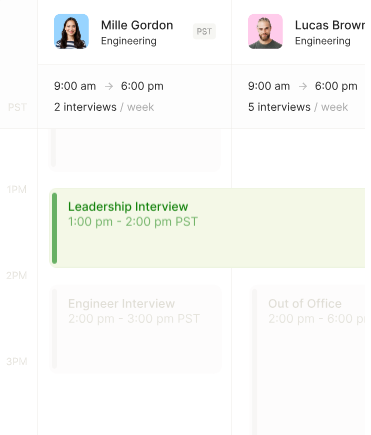Viewport: 371px width, 435px height.
Task: Click Lucas's 5 interviews per week limit
Action: pos(298,107)
